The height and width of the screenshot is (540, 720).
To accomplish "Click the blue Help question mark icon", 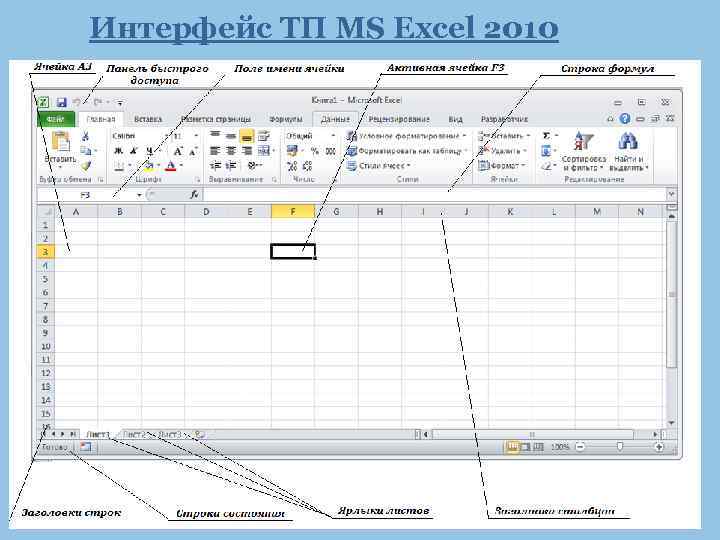I will point(624,118).
